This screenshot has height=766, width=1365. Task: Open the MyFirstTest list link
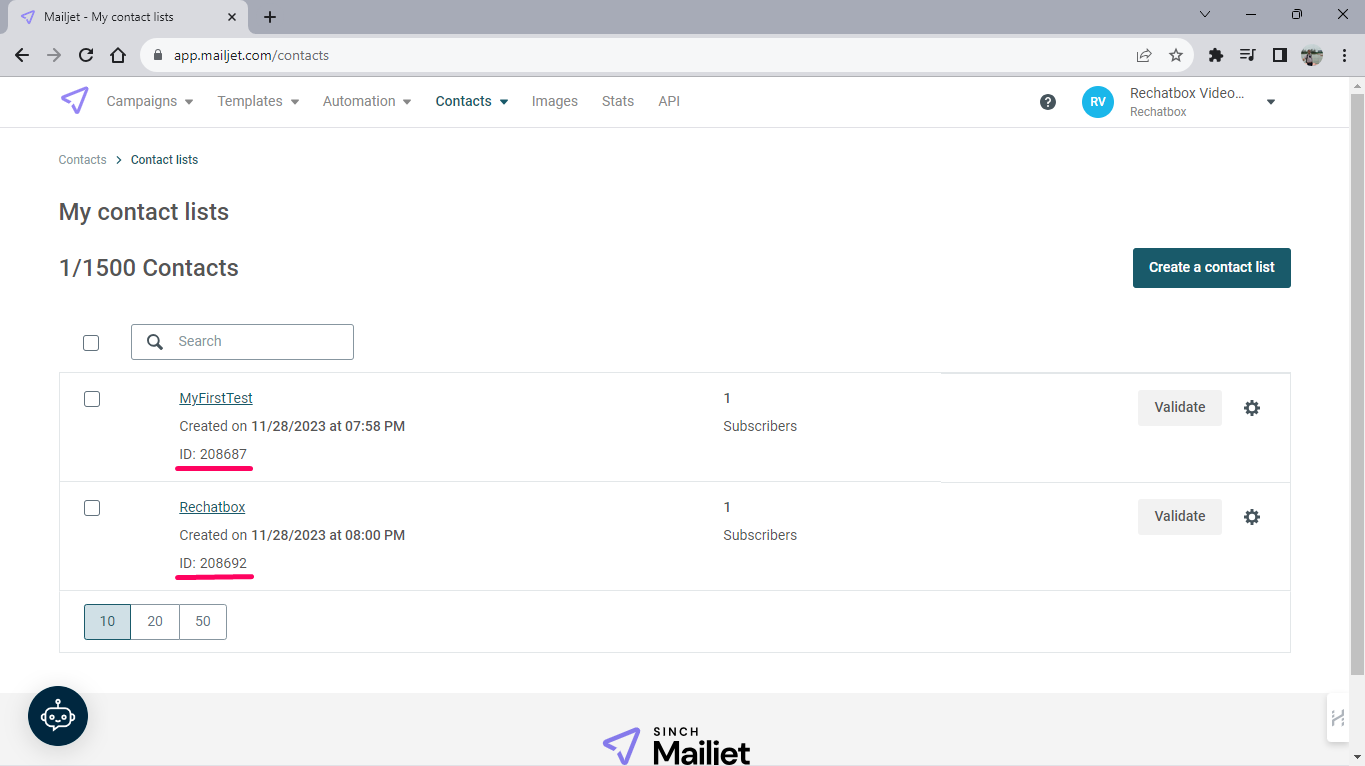pyautogui.click(x=216, y=398)
